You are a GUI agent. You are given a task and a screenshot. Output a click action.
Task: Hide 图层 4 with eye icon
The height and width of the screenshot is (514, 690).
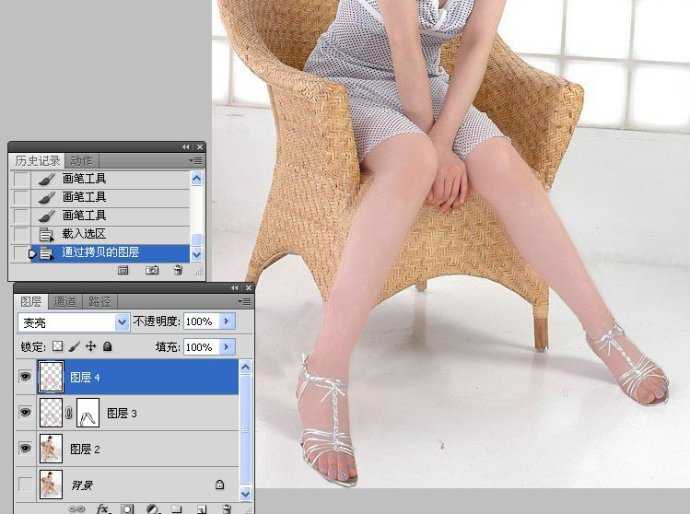[26, 377]
